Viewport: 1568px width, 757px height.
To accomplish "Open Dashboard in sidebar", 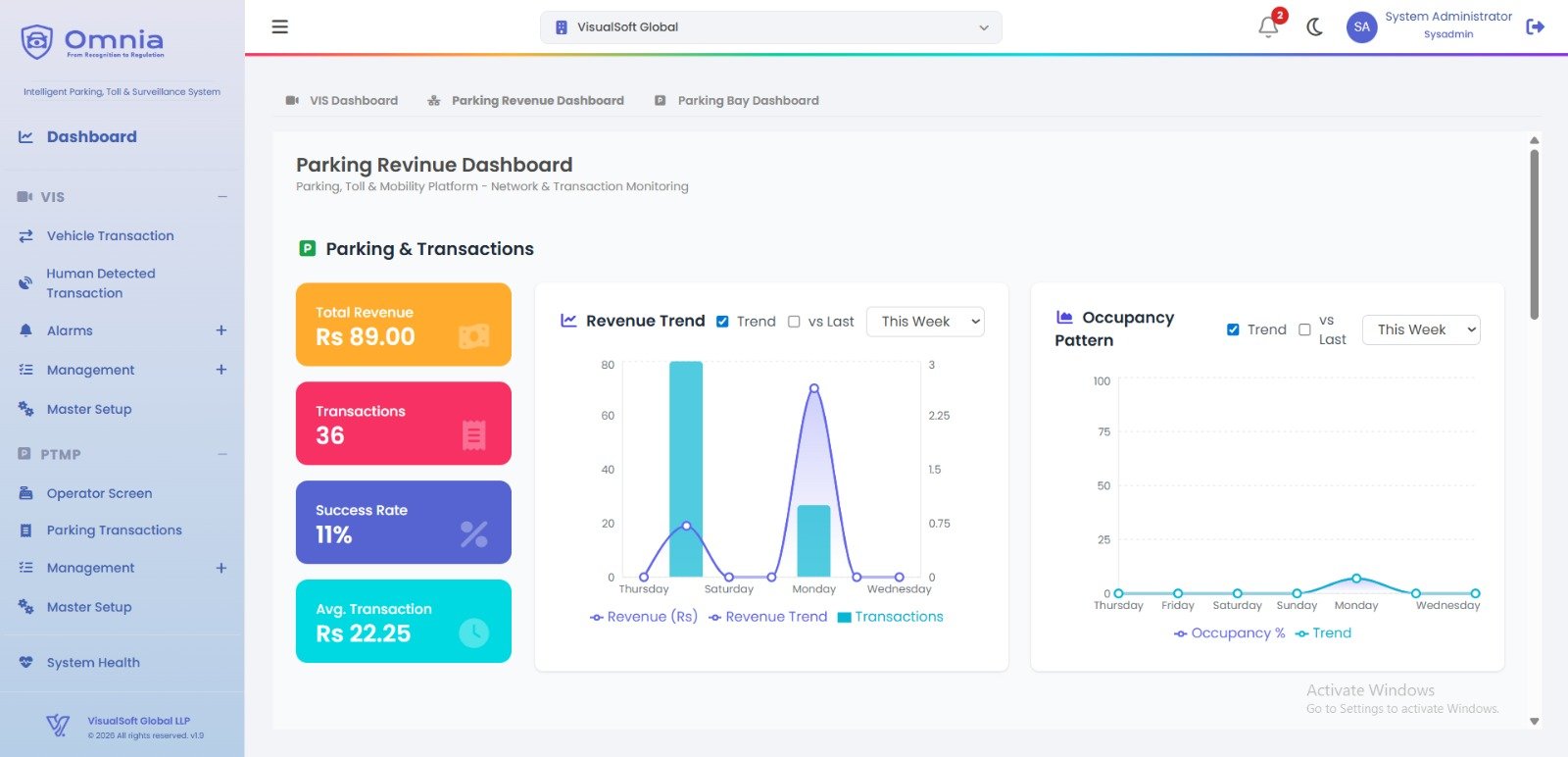I will 91,137.
